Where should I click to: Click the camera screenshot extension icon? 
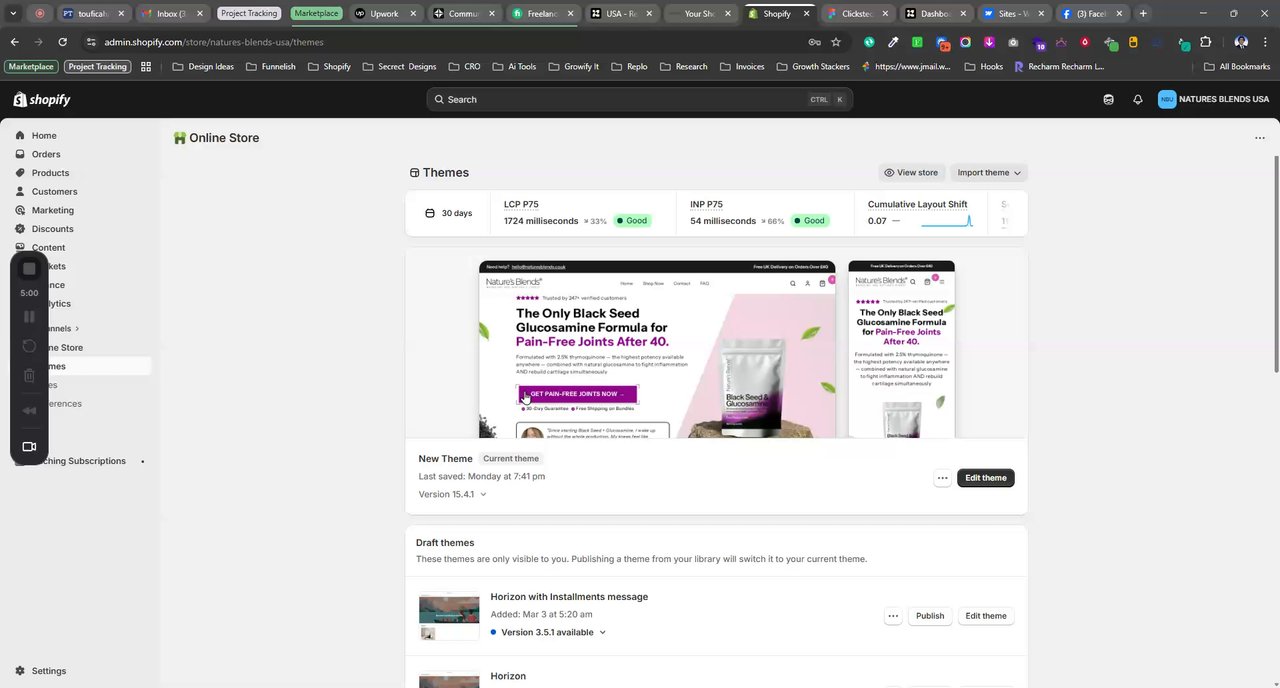pos(1013,42)
